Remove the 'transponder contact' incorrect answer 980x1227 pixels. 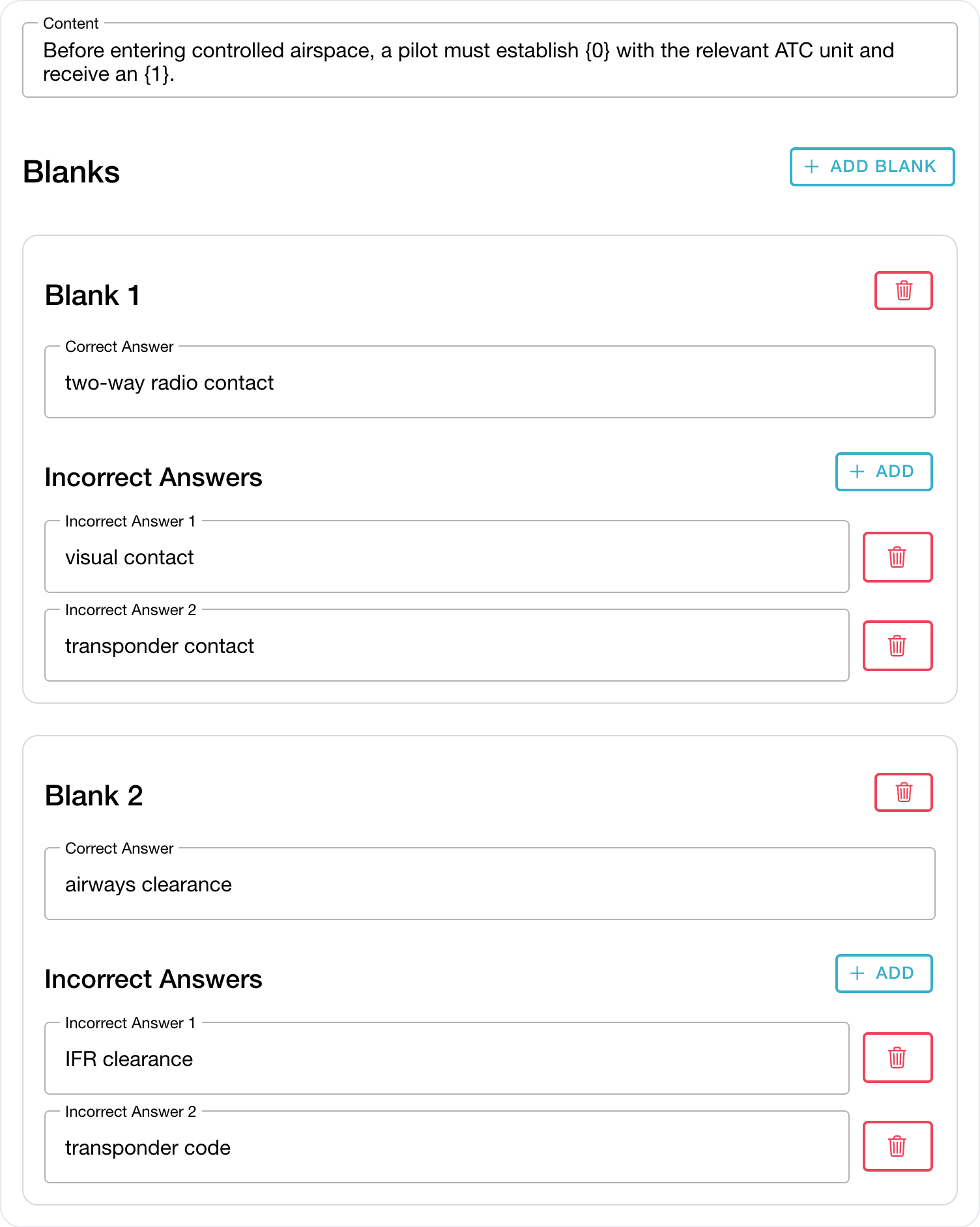(x=897, y=646)
